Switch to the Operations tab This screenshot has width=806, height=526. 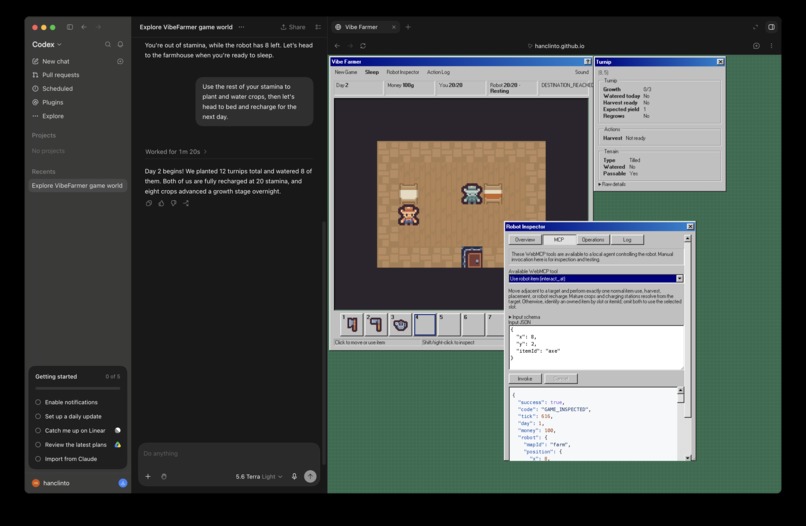593,240
